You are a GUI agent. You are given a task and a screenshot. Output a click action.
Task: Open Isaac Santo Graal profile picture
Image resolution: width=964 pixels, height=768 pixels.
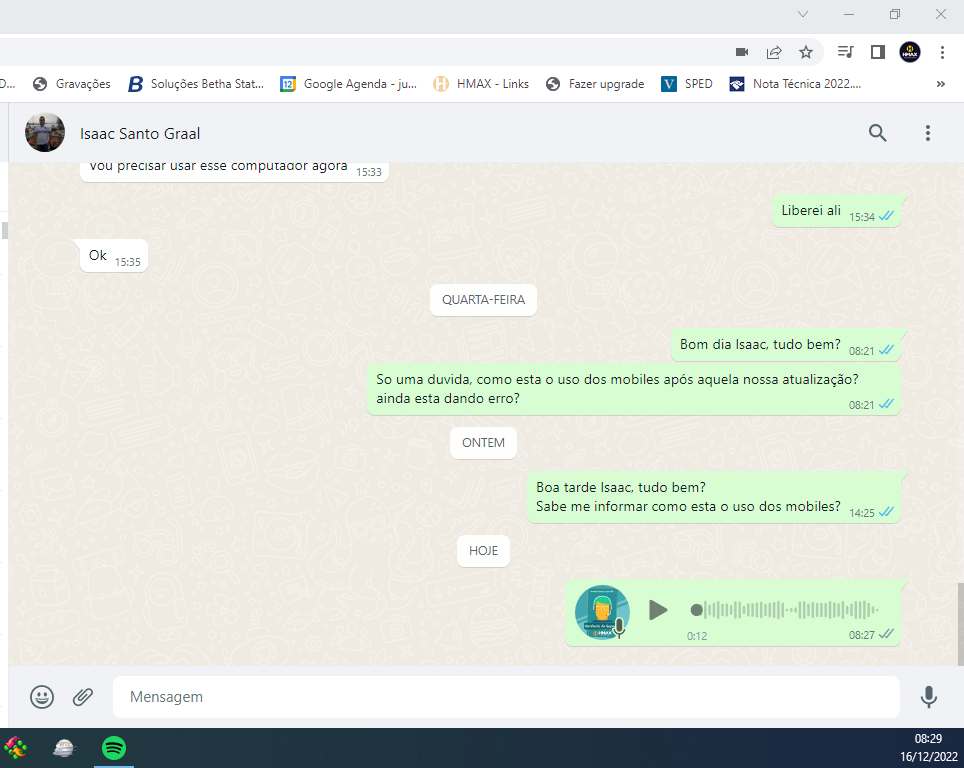pyautogui.click(x=45, y=133)
